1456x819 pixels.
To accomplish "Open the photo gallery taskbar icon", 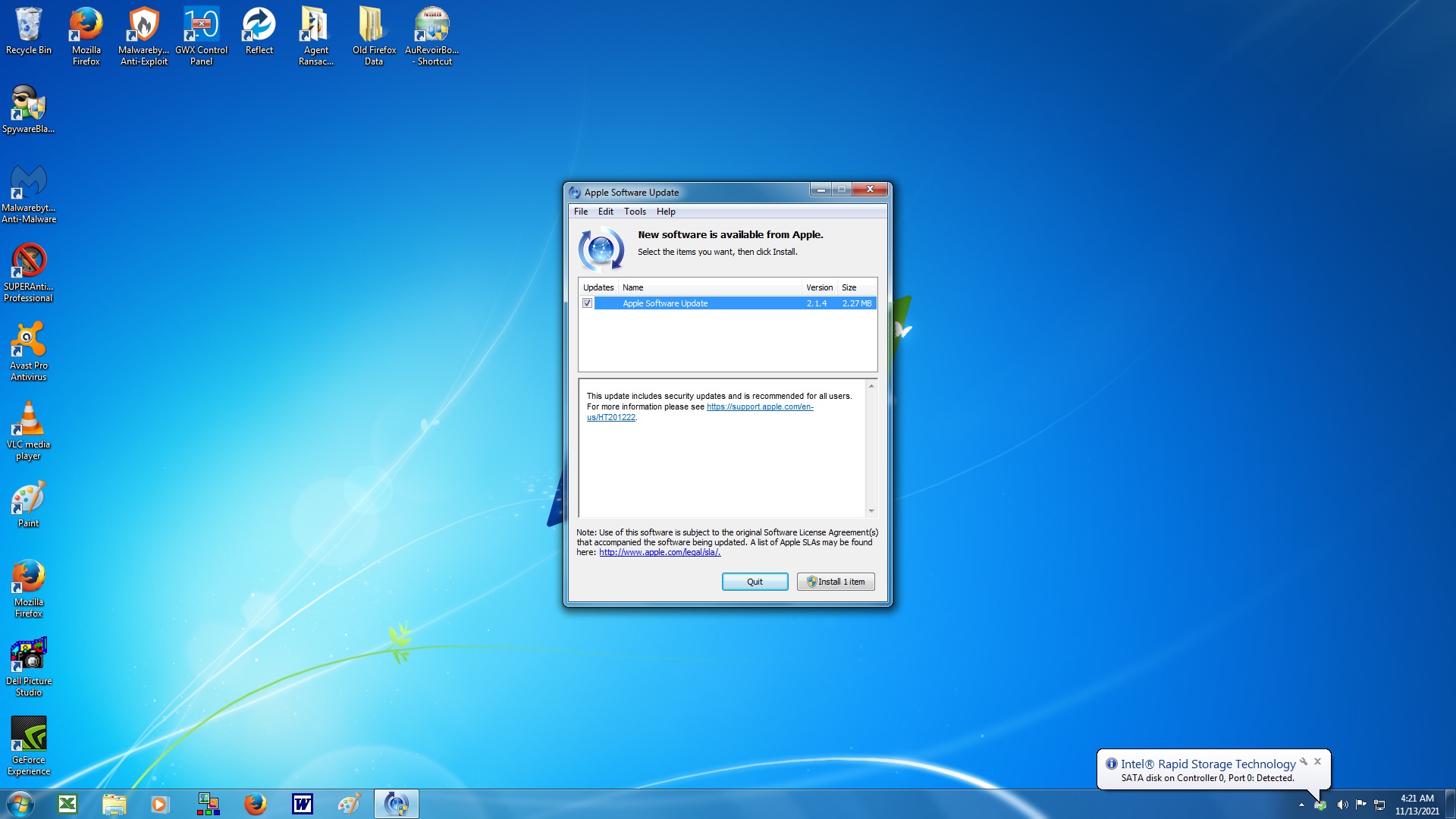I will tap(209, 804).
